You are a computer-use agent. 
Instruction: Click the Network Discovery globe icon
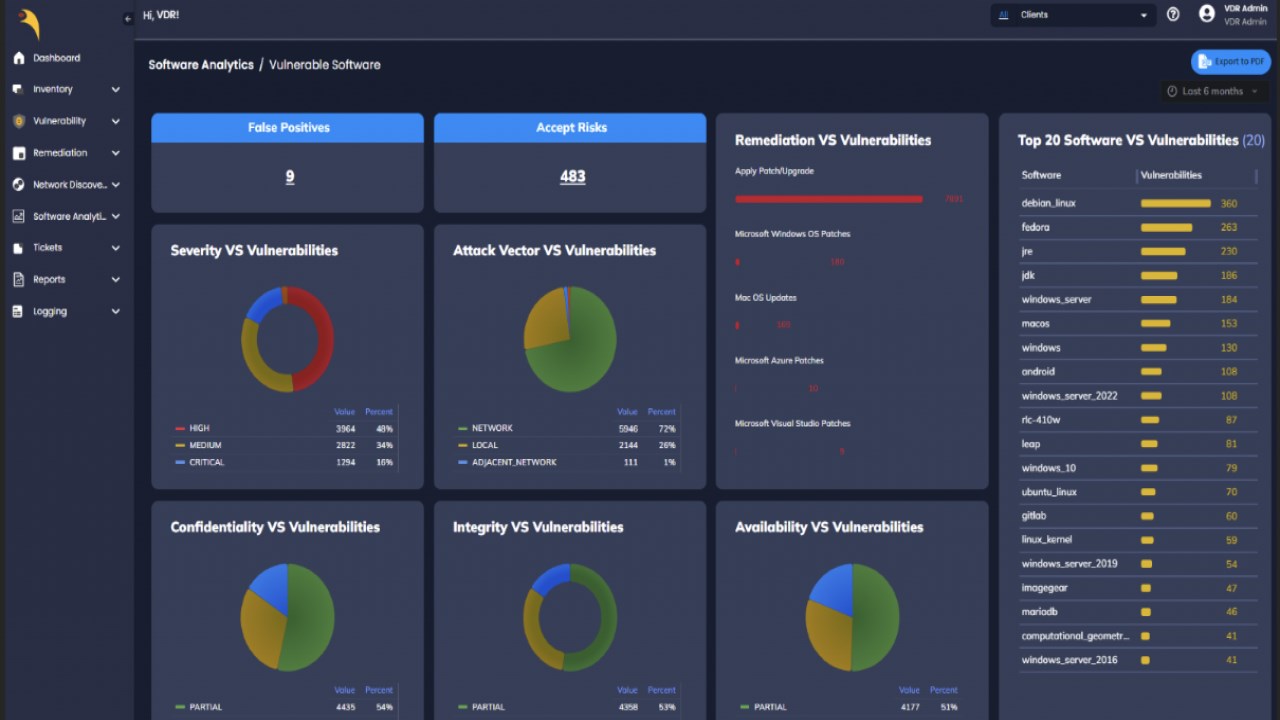tap(18, 185)
